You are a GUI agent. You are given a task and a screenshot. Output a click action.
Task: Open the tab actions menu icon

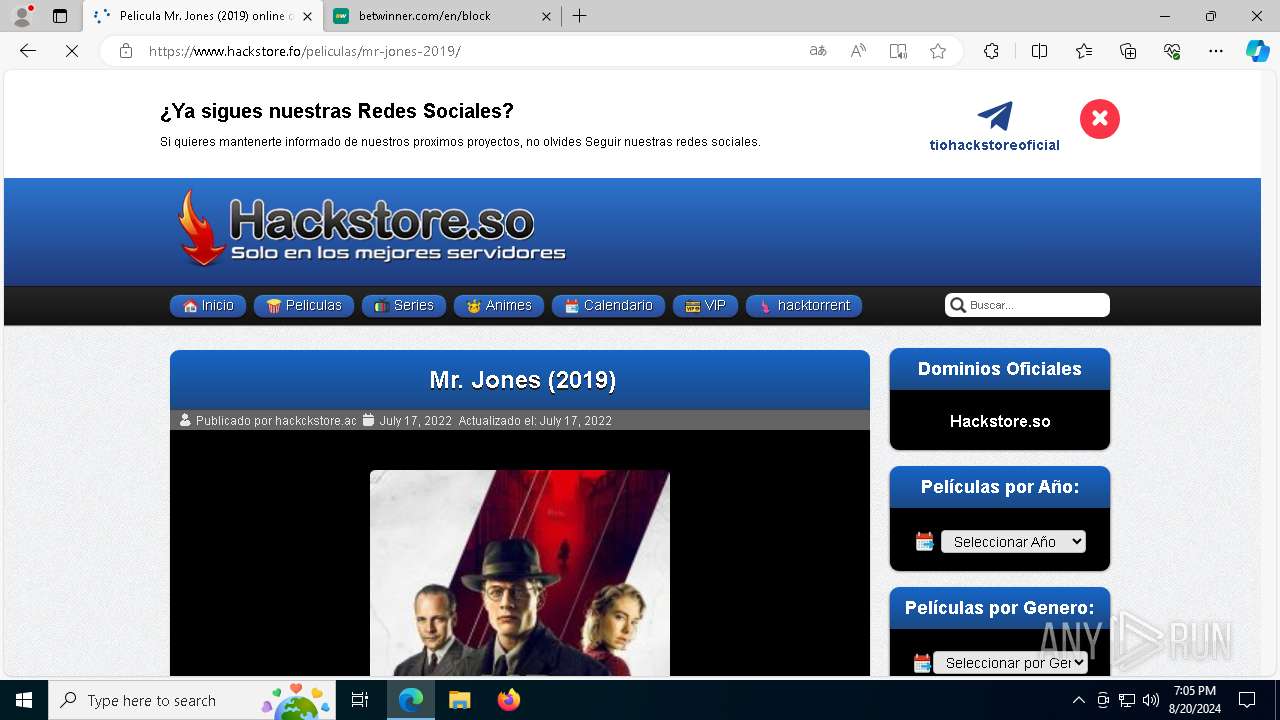tap(60, 16)
